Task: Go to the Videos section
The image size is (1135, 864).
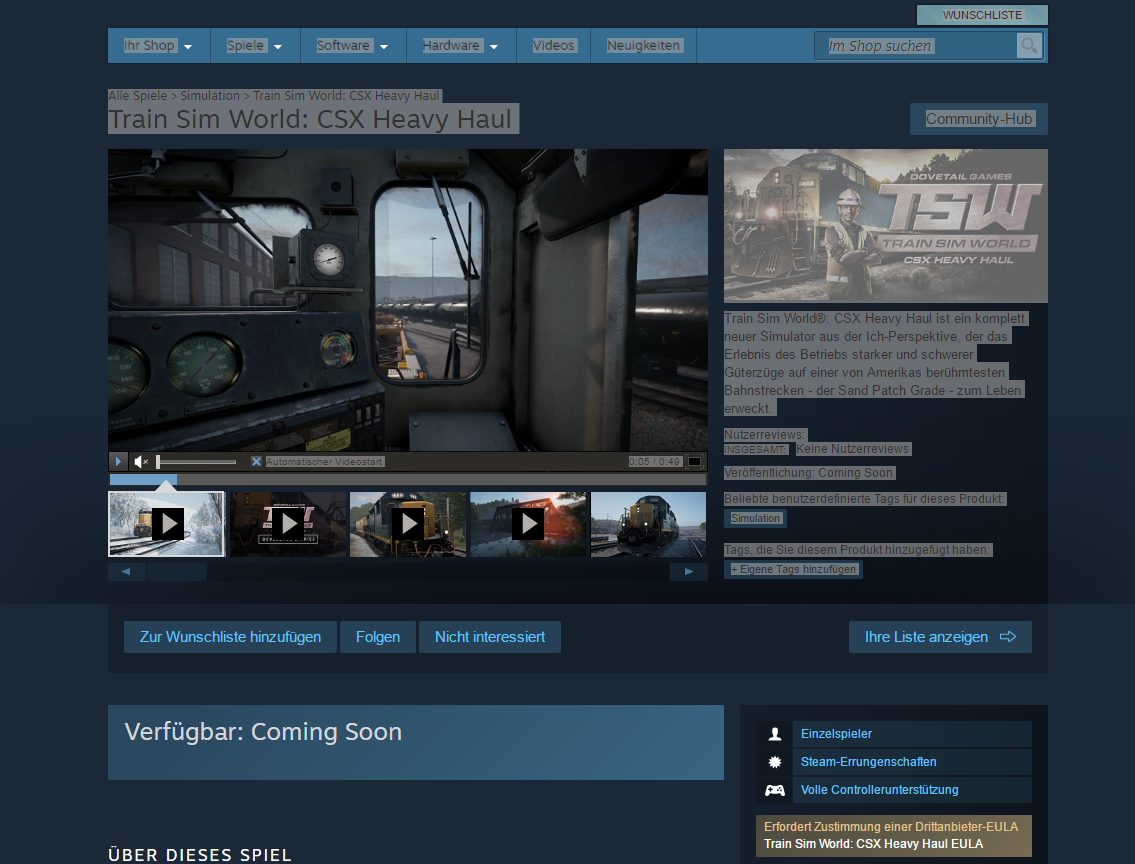Action: 553,46
